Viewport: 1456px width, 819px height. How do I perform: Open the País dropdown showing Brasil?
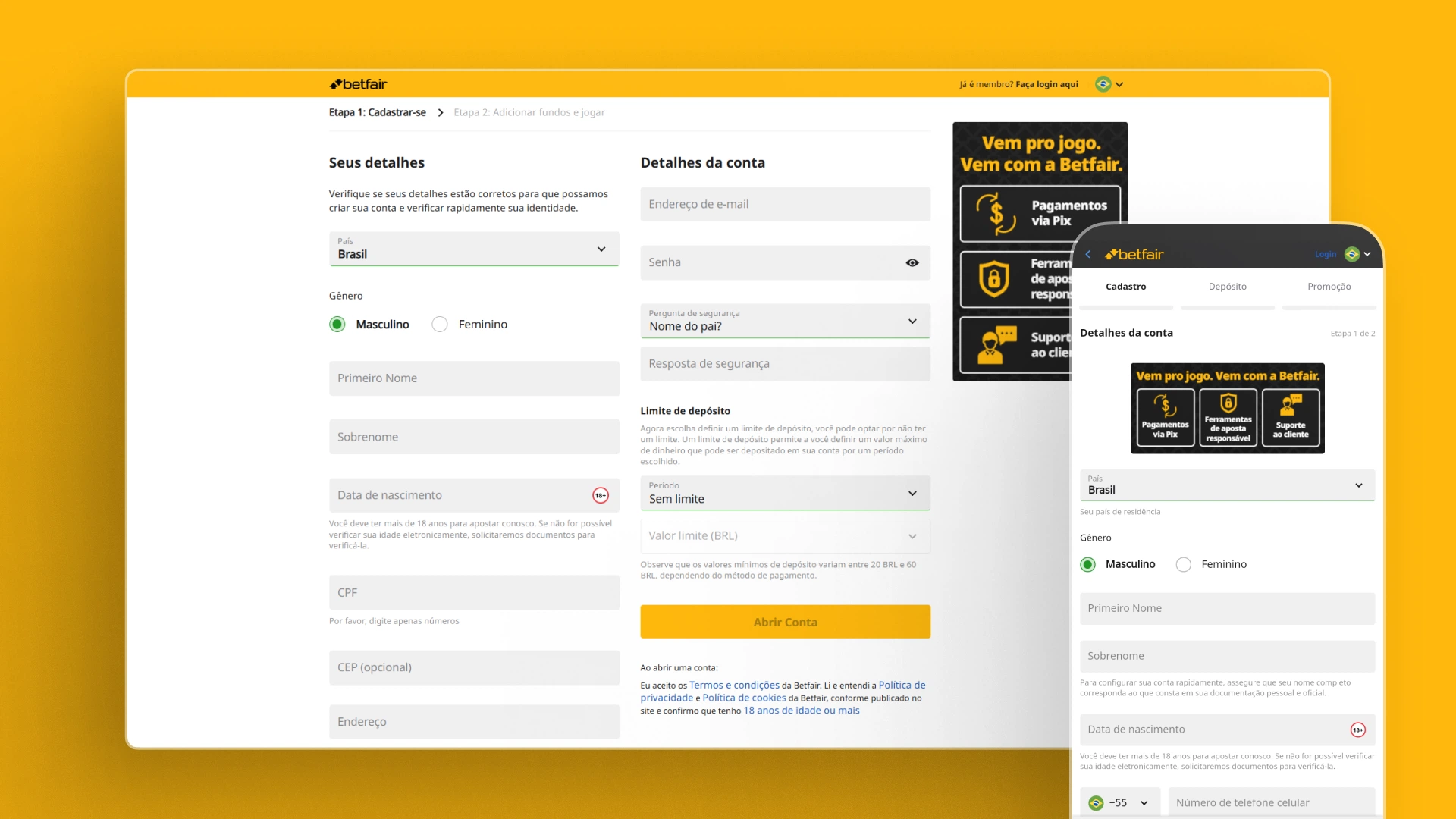473,249
